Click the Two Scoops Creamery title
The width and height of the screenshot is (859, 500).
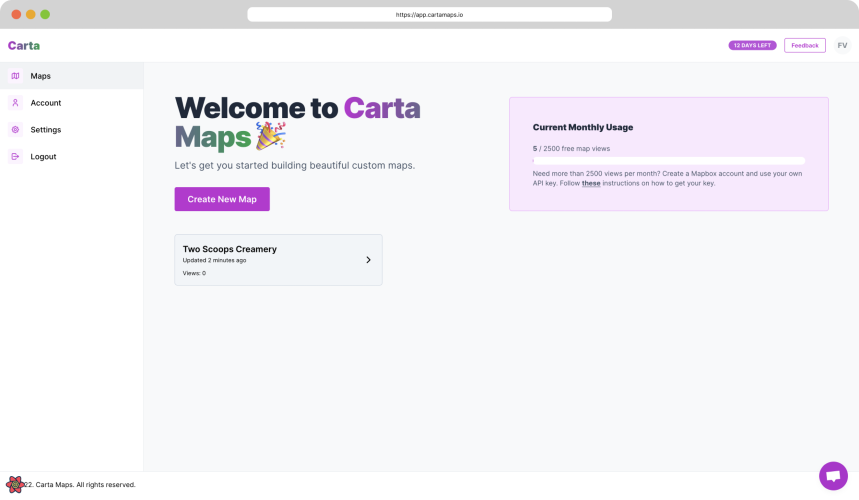230,249
